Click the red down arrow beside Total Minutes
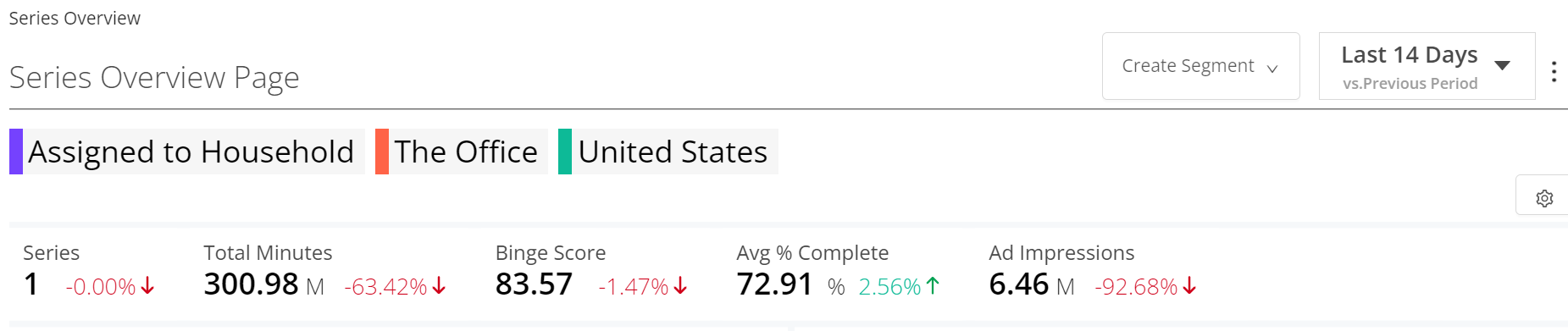 click(x=439, y=286)
